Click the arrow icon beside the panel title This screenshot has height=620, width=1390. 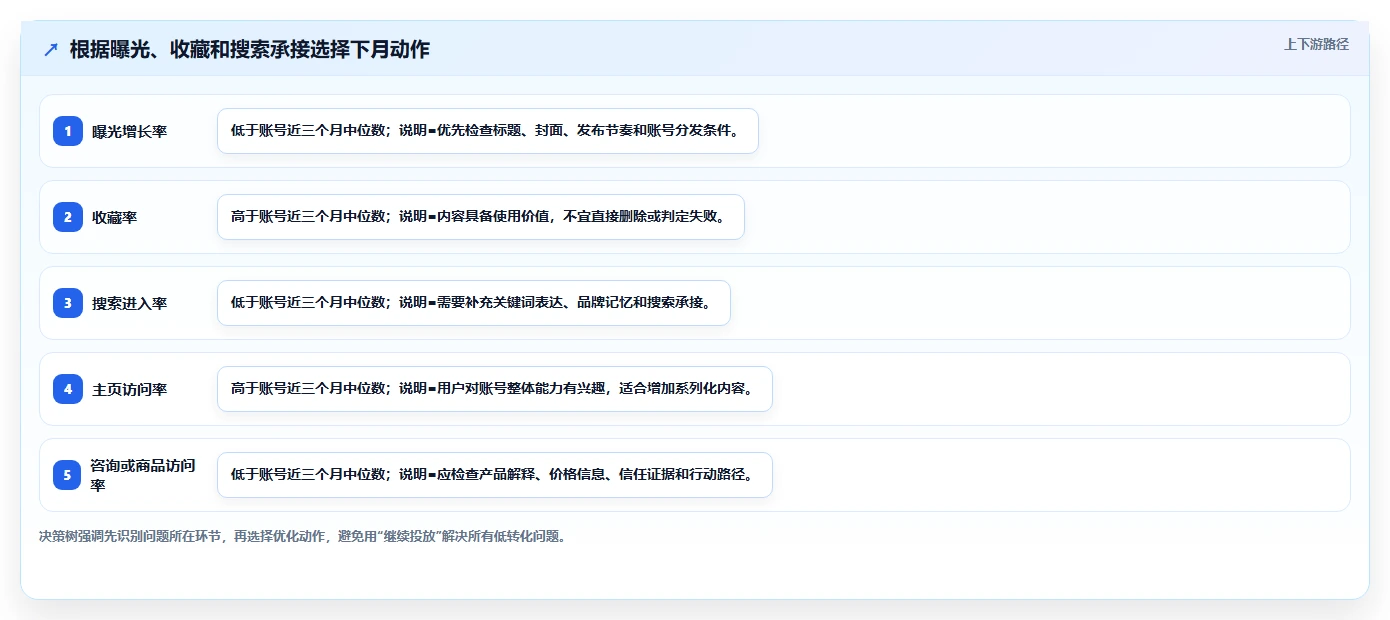(51, 49)
